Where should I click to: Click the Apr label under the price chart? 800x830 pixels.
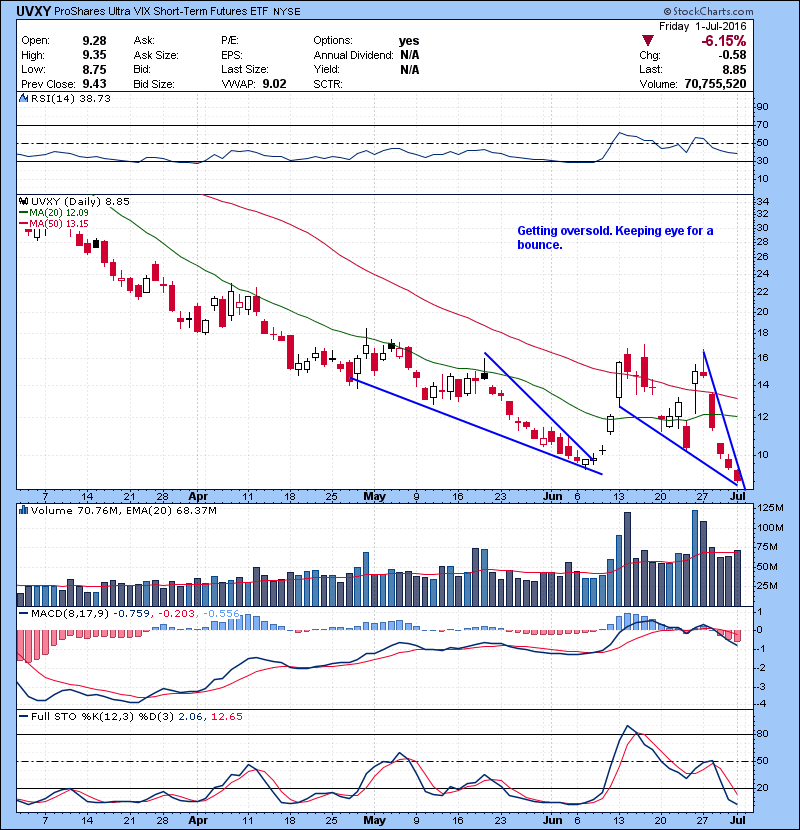(198, 497)
